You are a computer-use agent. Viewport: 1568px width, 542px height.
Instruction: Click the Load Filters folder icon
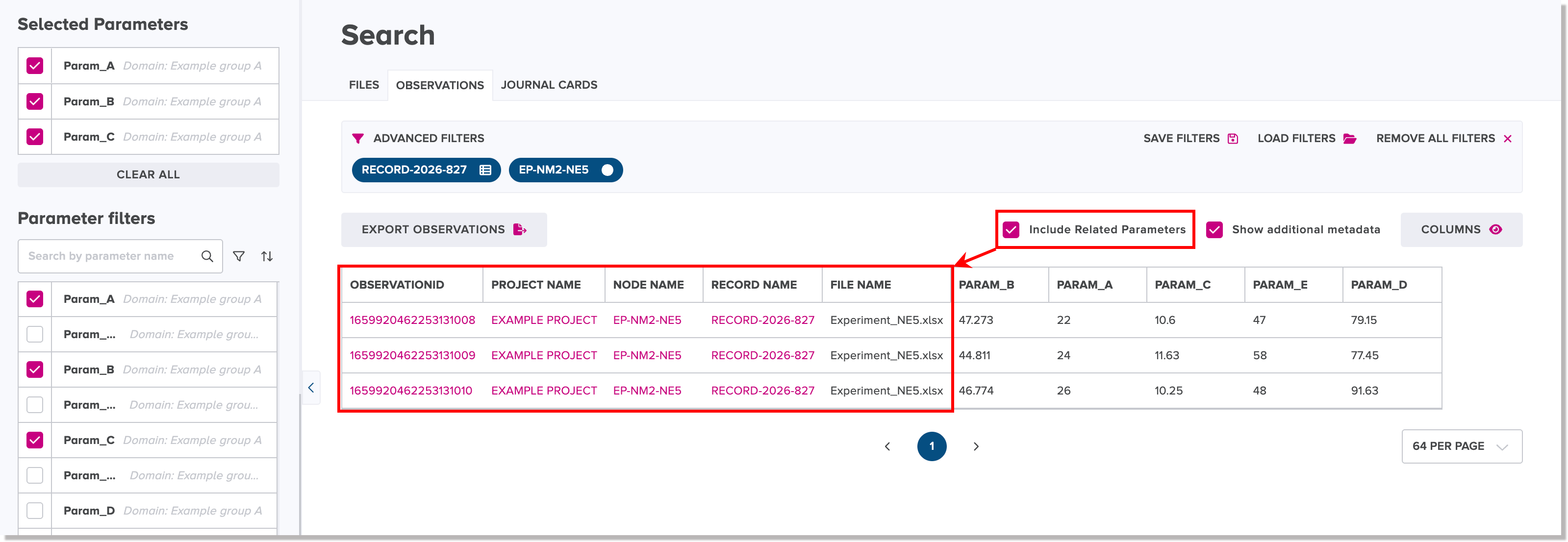coord(1349,139)
